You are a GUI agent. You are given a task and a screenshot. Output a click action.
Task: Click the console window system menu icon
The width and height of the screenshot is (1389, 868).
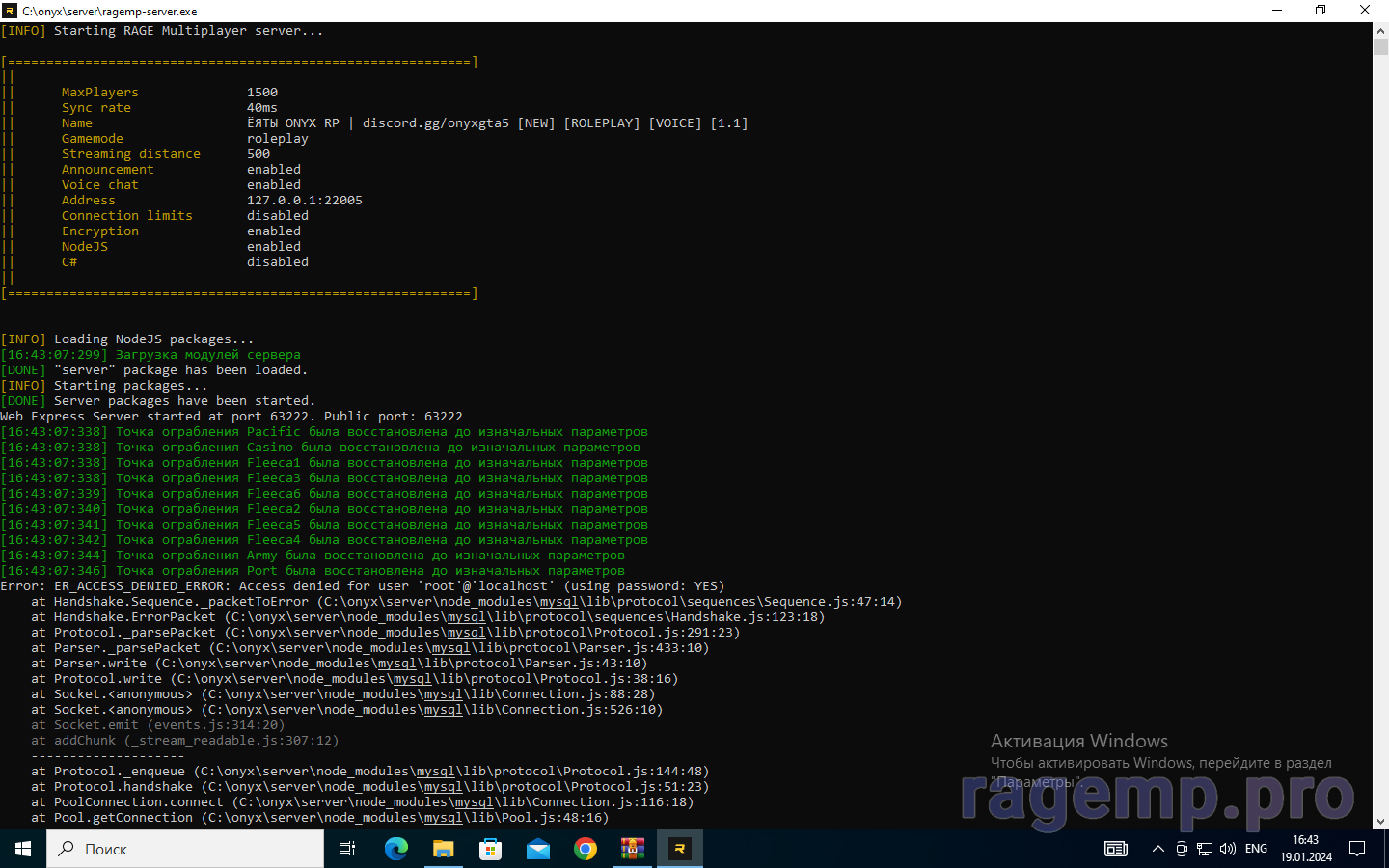[x=10, y=11]
